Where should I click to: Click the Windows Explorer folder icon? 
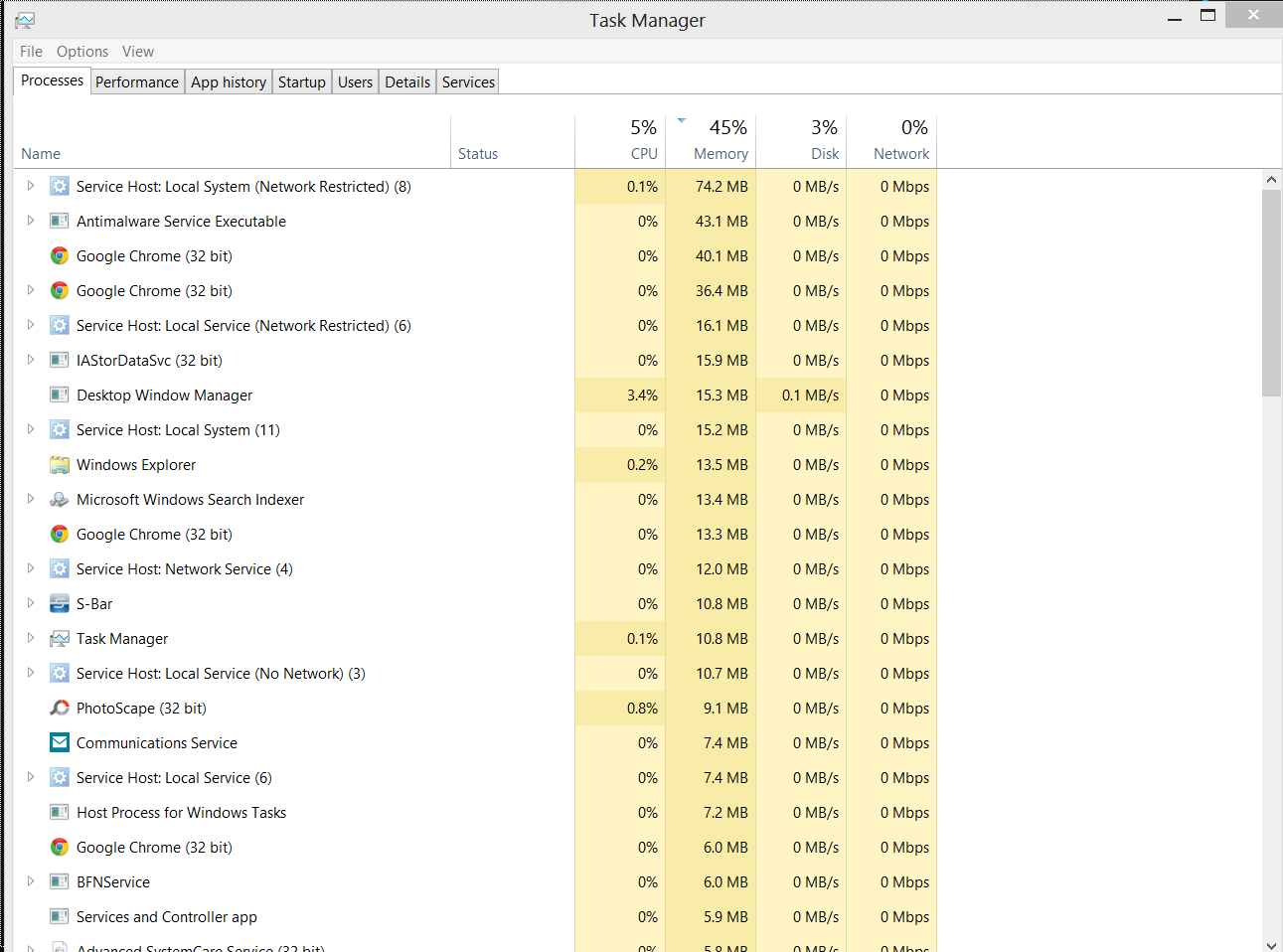[x=60, y=465]
